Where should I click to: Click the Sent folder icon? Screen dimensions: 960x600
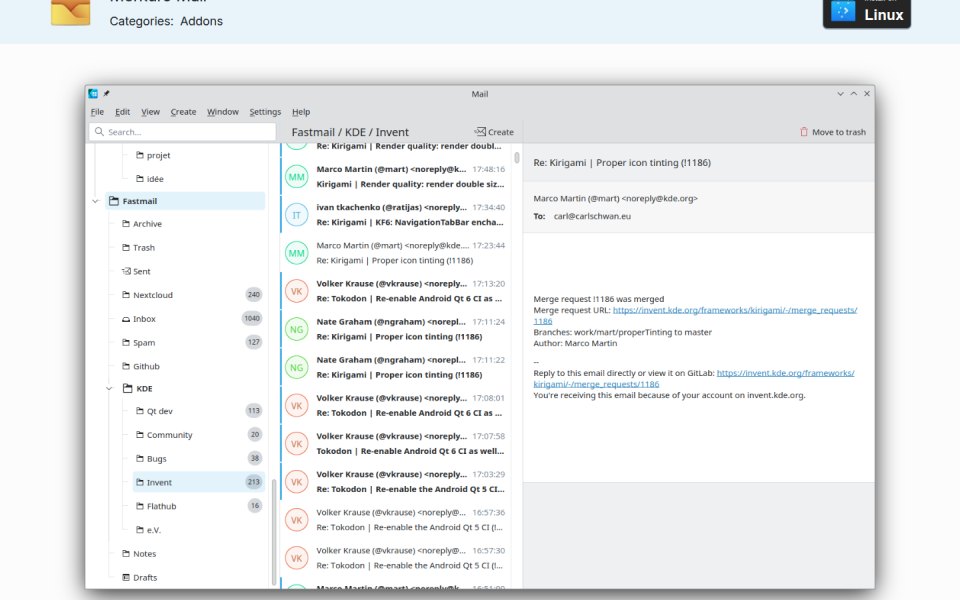tap(126, 271)
